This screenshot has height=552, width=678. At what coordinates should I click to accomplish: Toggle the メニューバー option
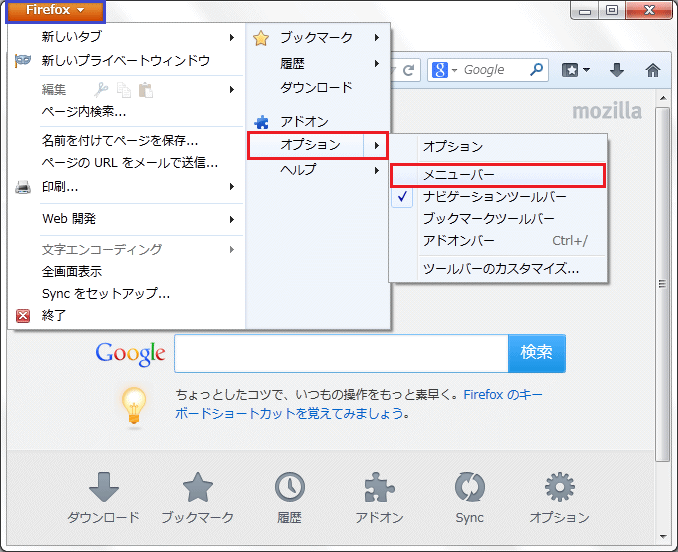(x=498, y=175)
